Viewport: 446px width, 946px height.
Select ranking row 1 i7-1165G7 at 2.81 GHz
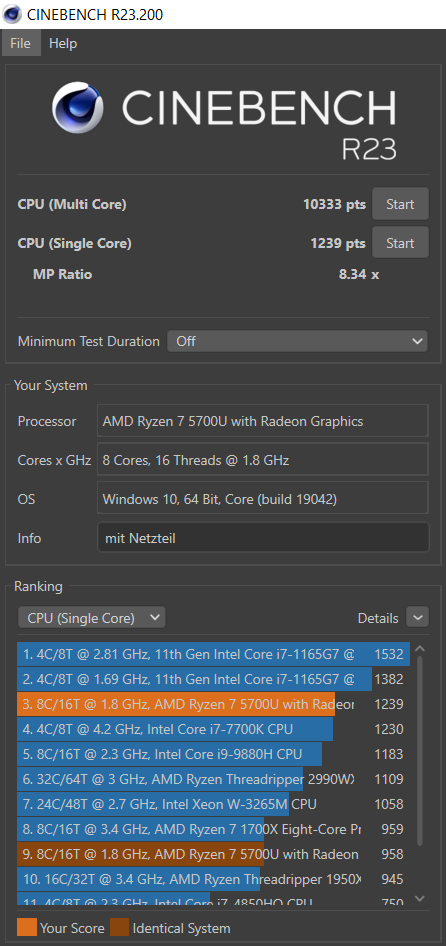(214, 654)
